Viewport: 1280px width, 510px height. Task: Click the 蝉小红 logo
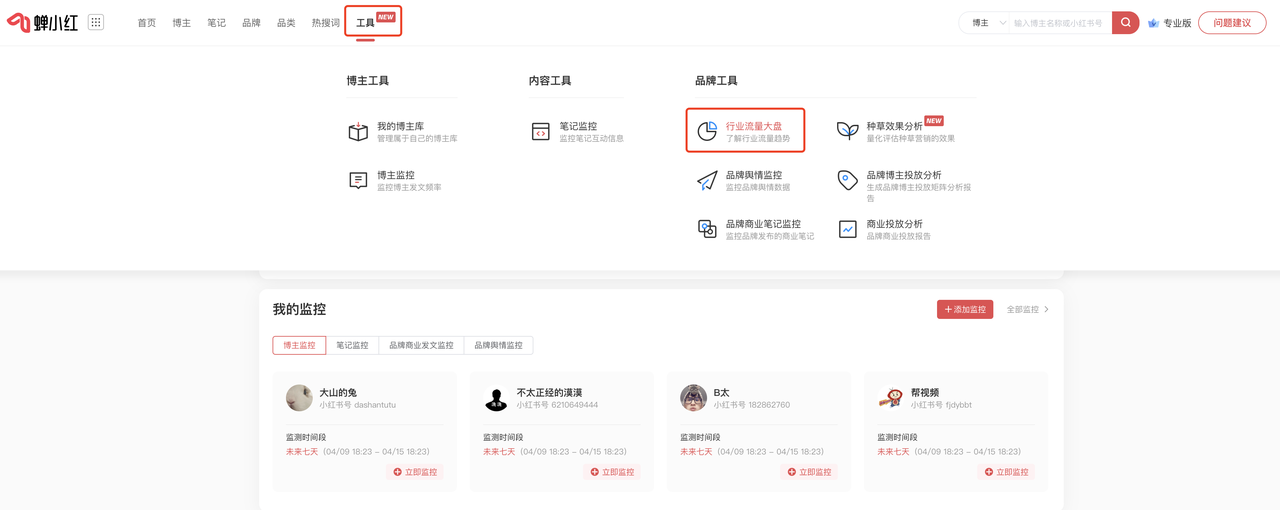42,22
